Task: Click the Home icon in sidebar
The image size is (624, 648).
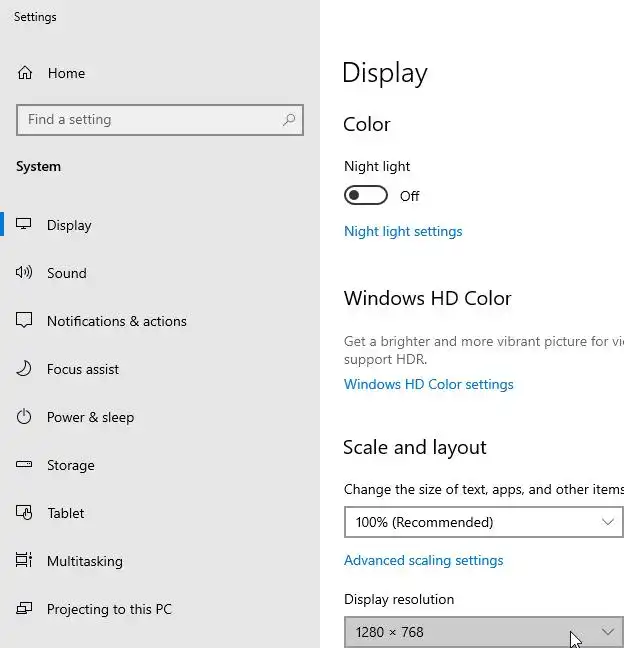Action: coord(25,73)
